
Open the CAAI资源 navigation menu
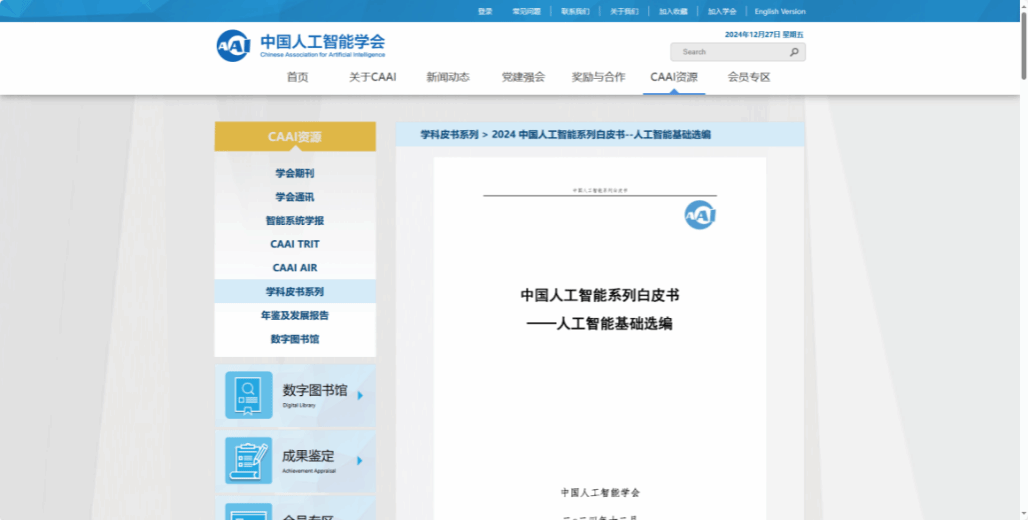pyautogui.click(x=673, y=77)
